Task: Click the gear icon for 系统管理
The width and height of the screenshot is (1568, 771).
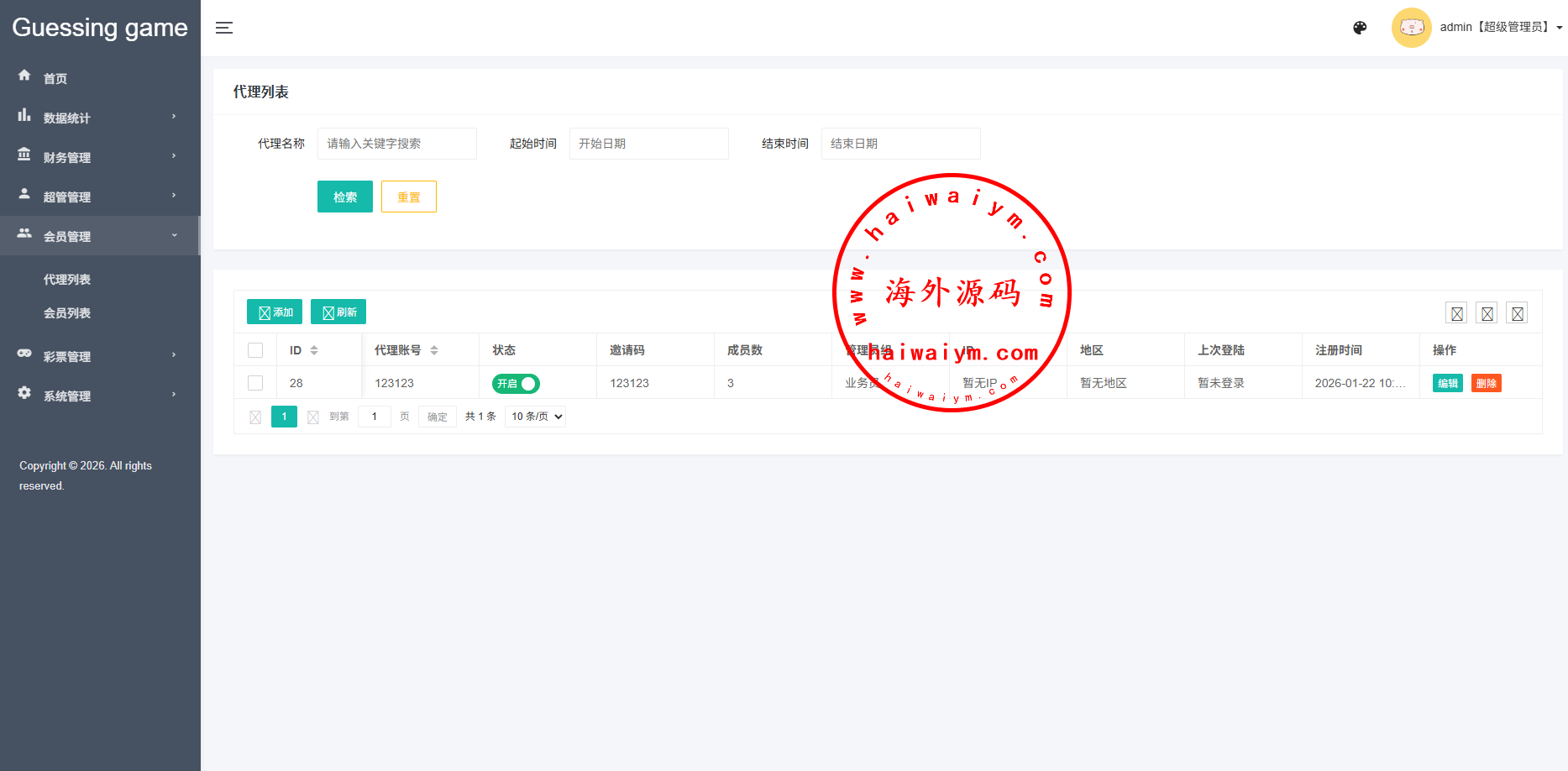Action: tap(24, 393)
